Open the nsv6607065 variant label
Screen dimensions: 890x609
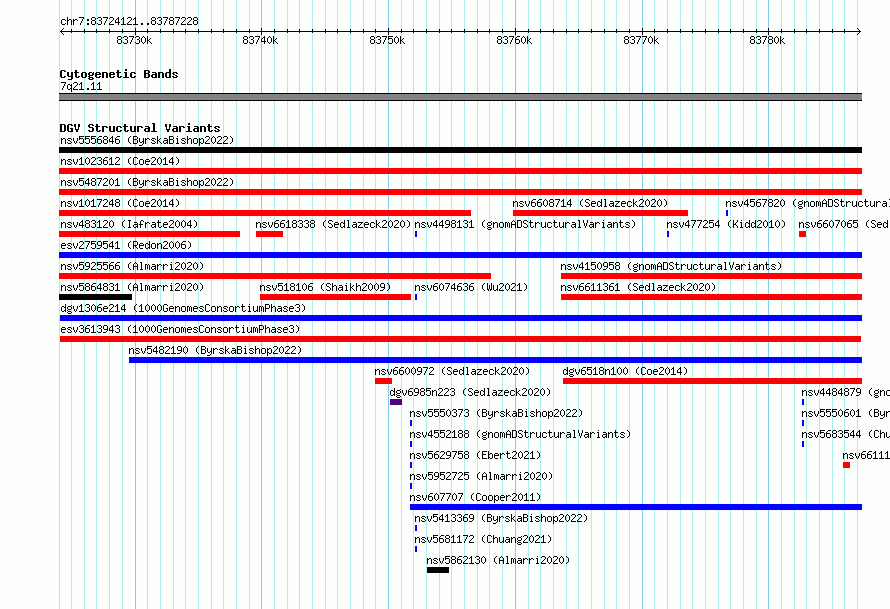(843, 224)
